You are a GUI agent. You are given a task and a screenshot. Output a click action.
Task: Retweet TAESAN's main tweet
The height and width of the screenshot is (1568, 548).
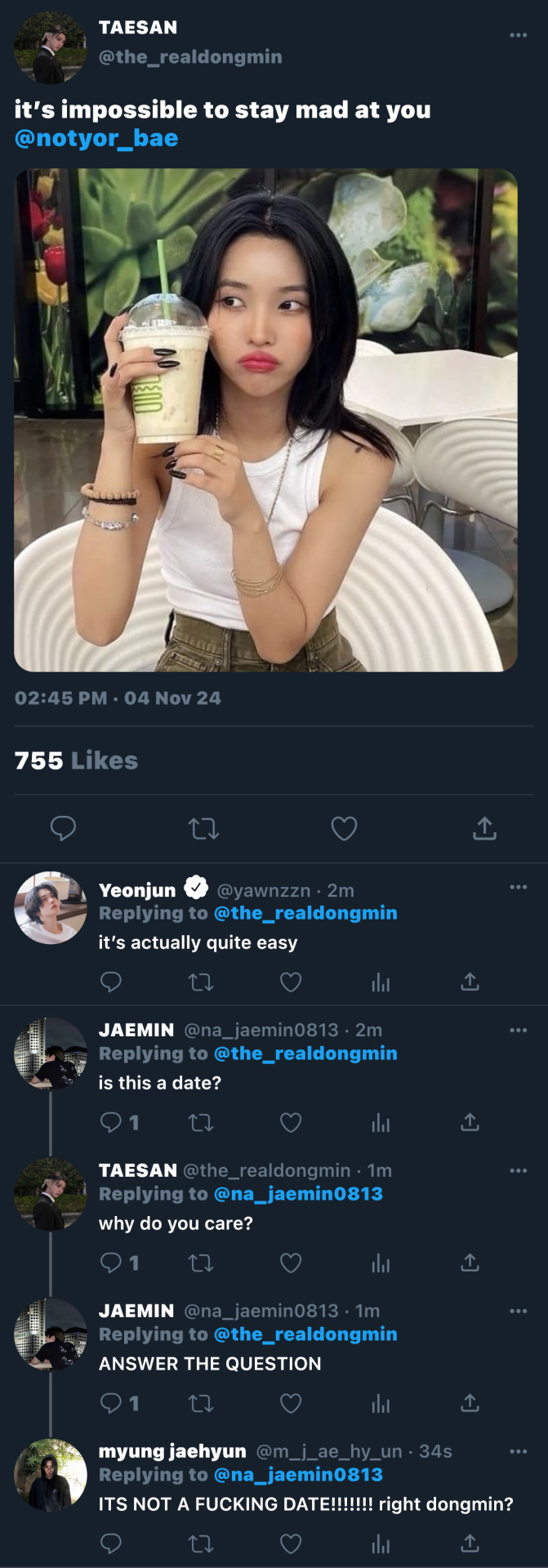(203, 829)
